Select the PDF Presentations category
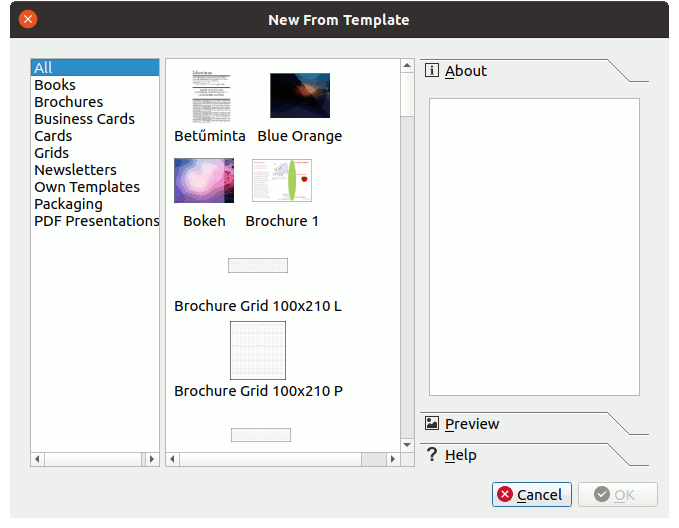This screenshot has width=679, height=528. click(x=96, y=221)
